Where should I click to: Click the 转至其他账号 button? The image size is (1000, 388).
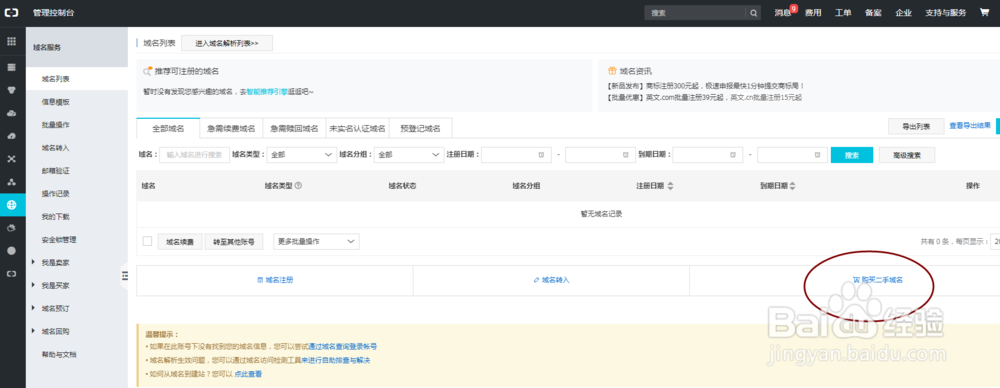(234, 242)
